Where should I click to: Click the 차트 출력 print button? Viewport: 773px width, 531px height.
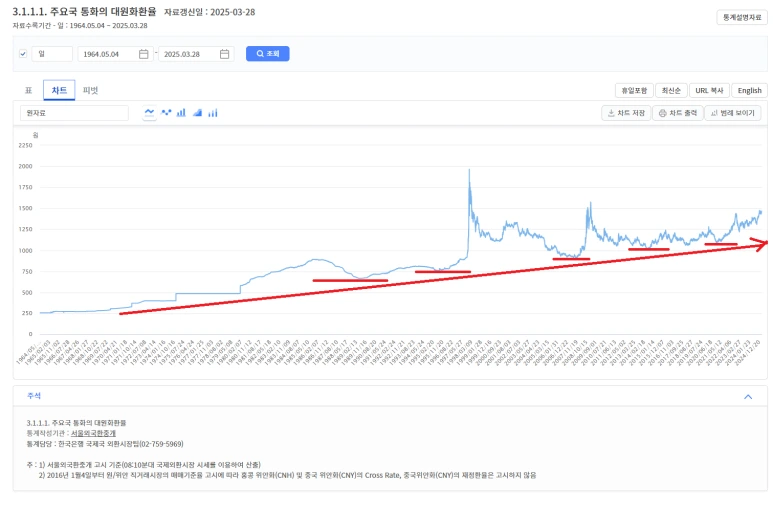tap(678, 113)
